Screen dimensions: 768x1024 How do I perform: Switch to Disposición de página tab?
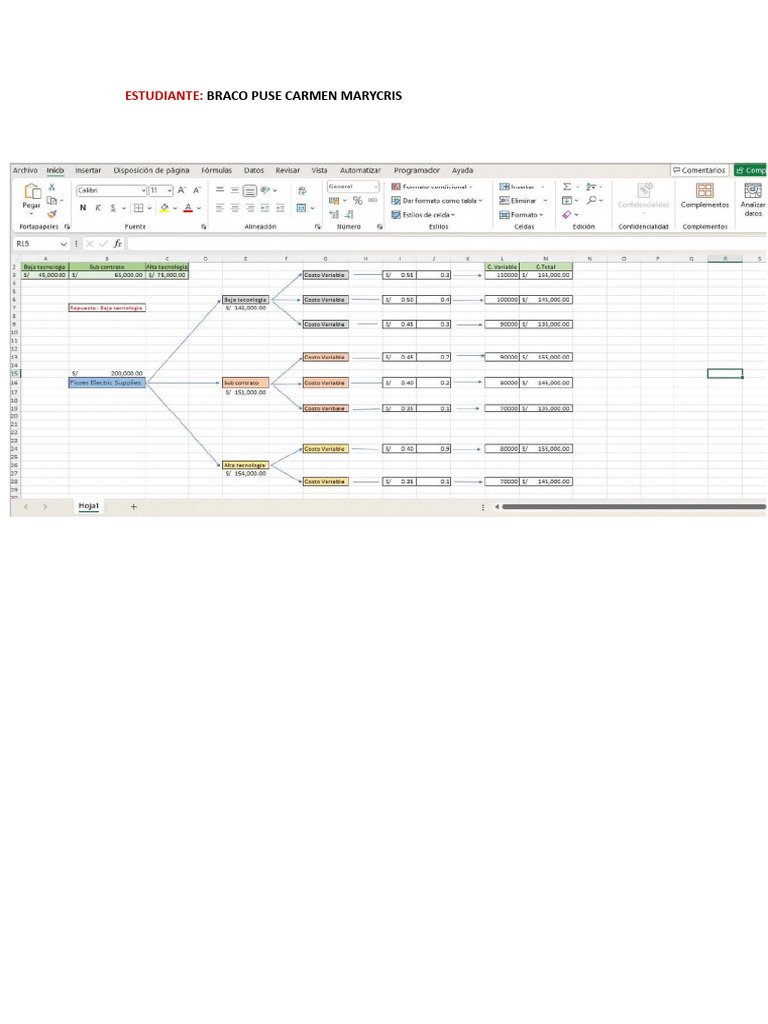coord(152,170)
